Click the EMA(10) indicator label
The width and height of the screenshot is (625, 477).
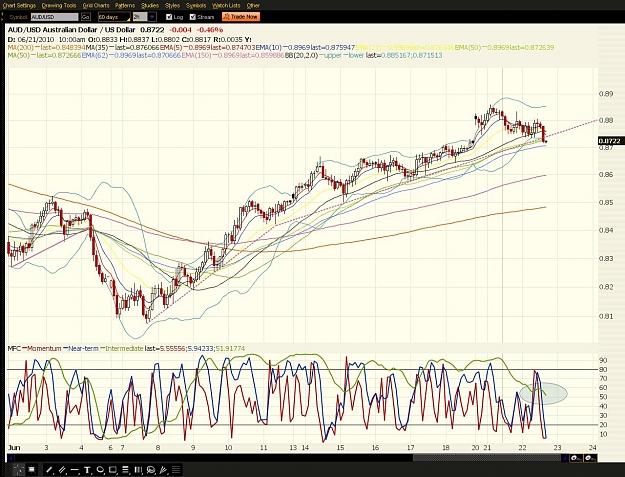pyautogui.click(x=268, y=47)
